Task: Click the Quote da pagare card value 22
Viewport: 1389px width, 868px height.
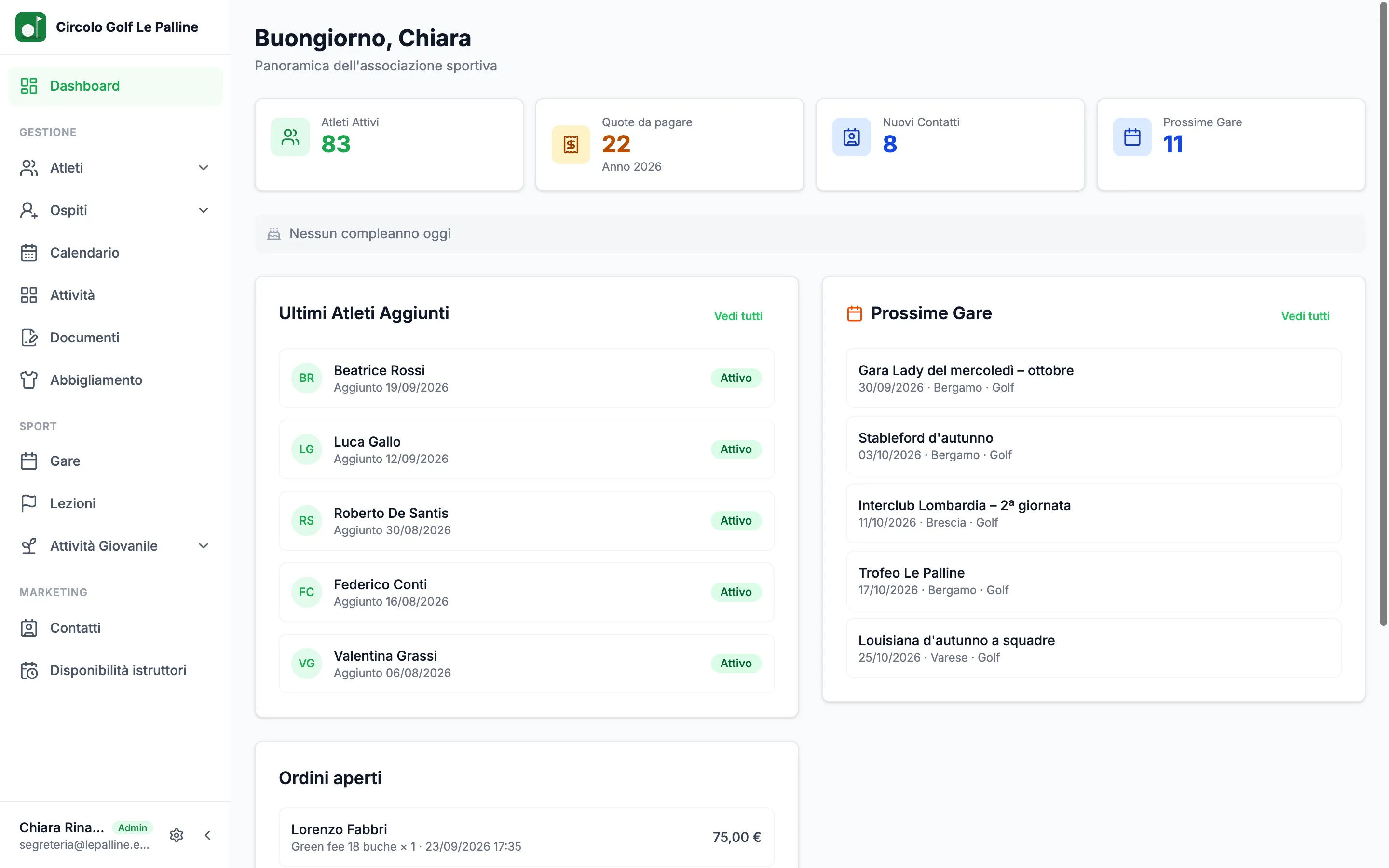Action: (616, 144)
